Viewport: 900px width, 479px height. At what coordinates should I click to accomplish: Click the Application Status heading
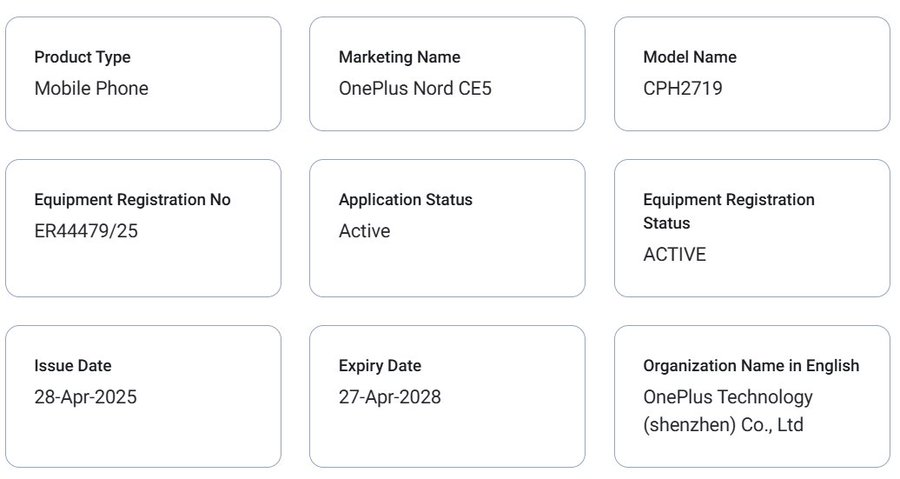pyautogui.click(x=405, y=200)
